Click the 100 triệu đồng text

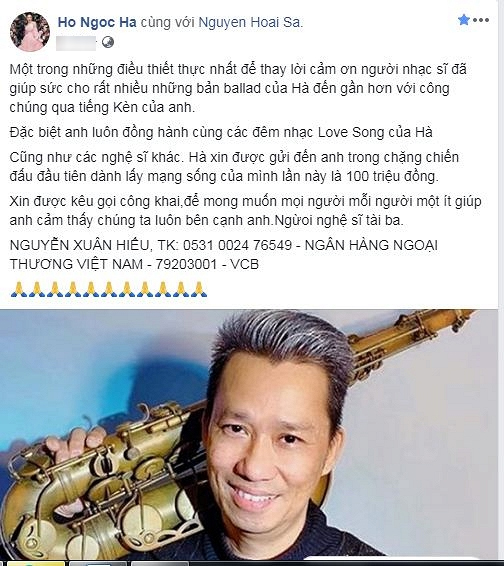coord(392,177)
